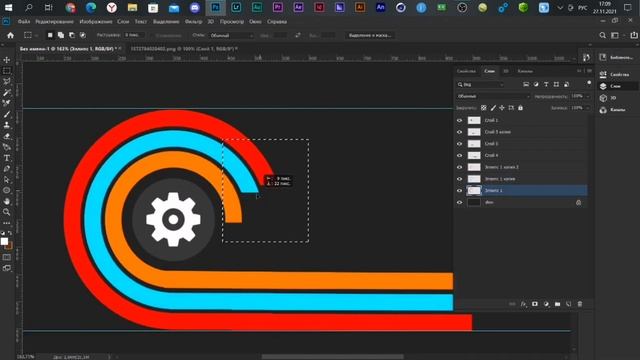The height and width of the screenshot is (360, 640).
Task: Choose Subtract from Selection mode icon
Action: 72,36
